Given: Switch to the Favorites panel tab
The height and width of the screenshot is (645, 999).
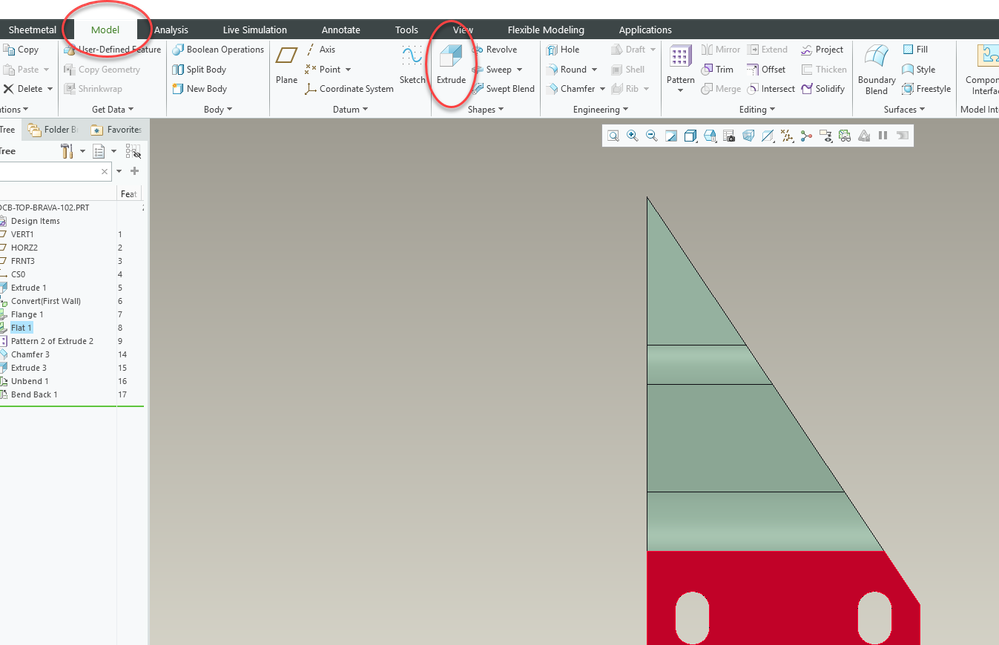Looking at the screenshot, I should [116, 130].
